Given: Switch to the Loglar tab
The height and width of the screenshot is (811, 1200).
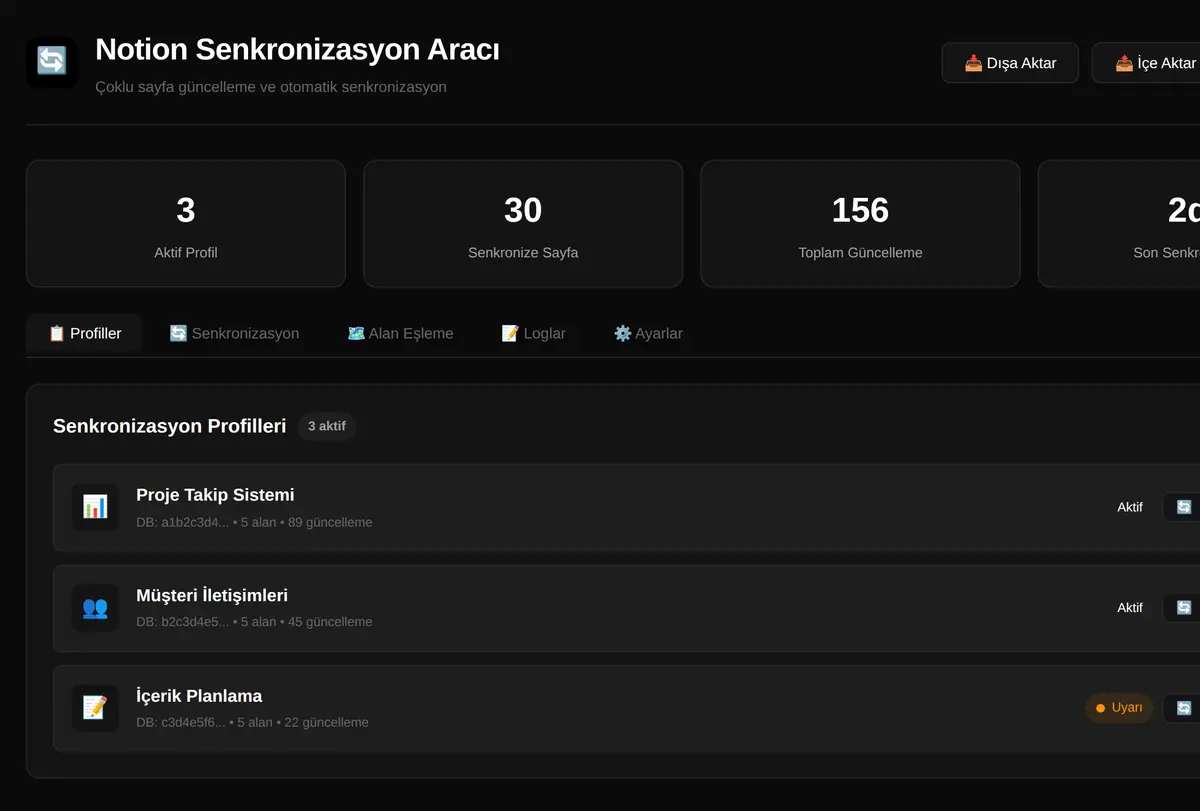Looking at the screenshot, I should [533, 333].
